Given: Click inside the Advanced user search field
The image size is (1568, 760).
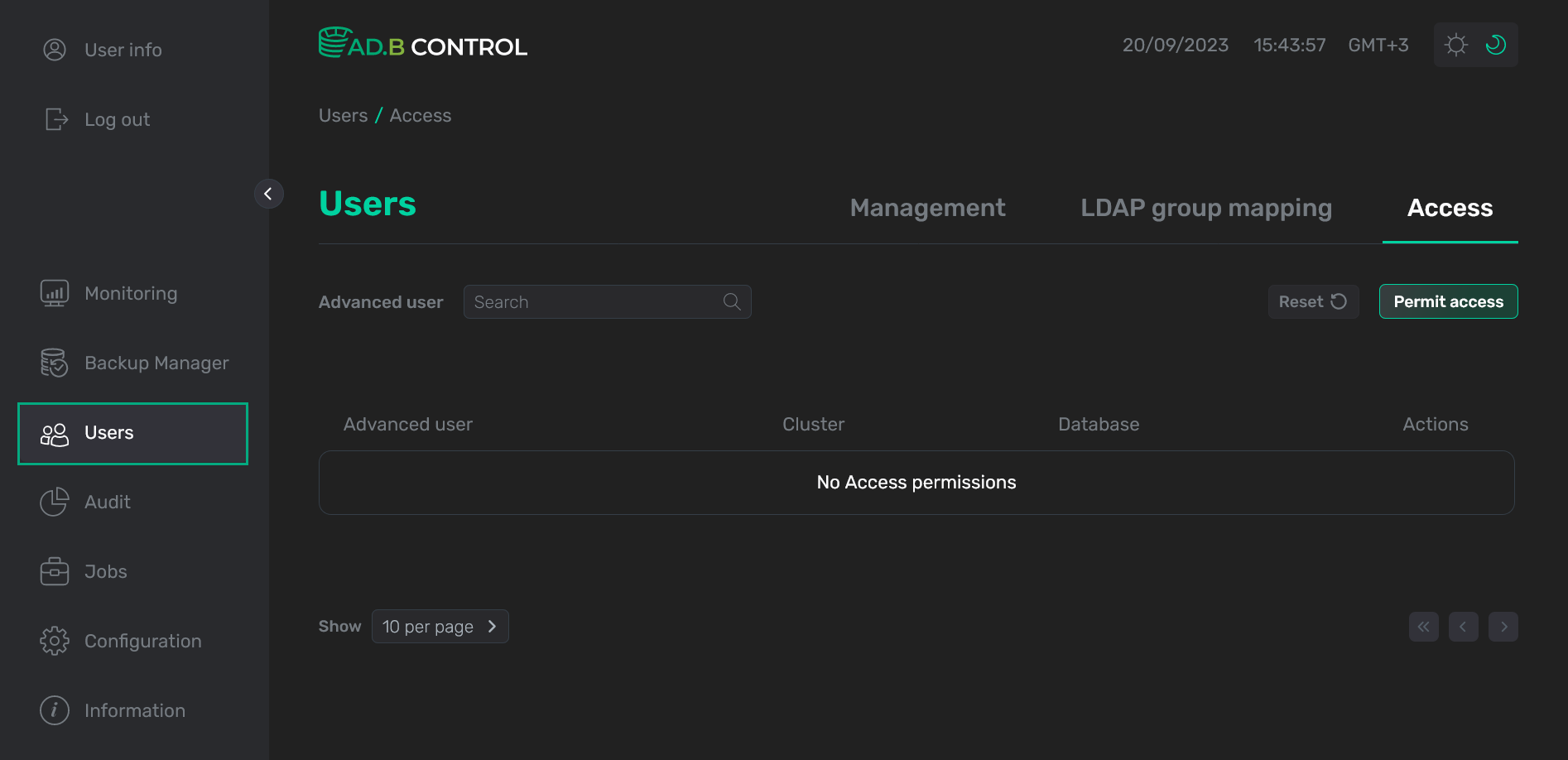Looking at the screenshot, I should click(588, 301).
